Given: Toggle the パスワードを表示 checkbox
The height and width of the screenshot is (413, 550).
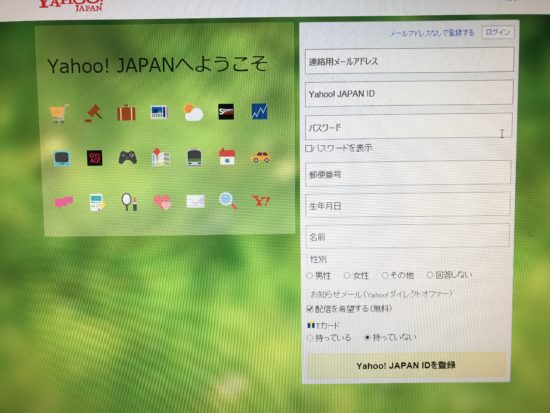Looking at the screenshot, I should click(308, 149).
